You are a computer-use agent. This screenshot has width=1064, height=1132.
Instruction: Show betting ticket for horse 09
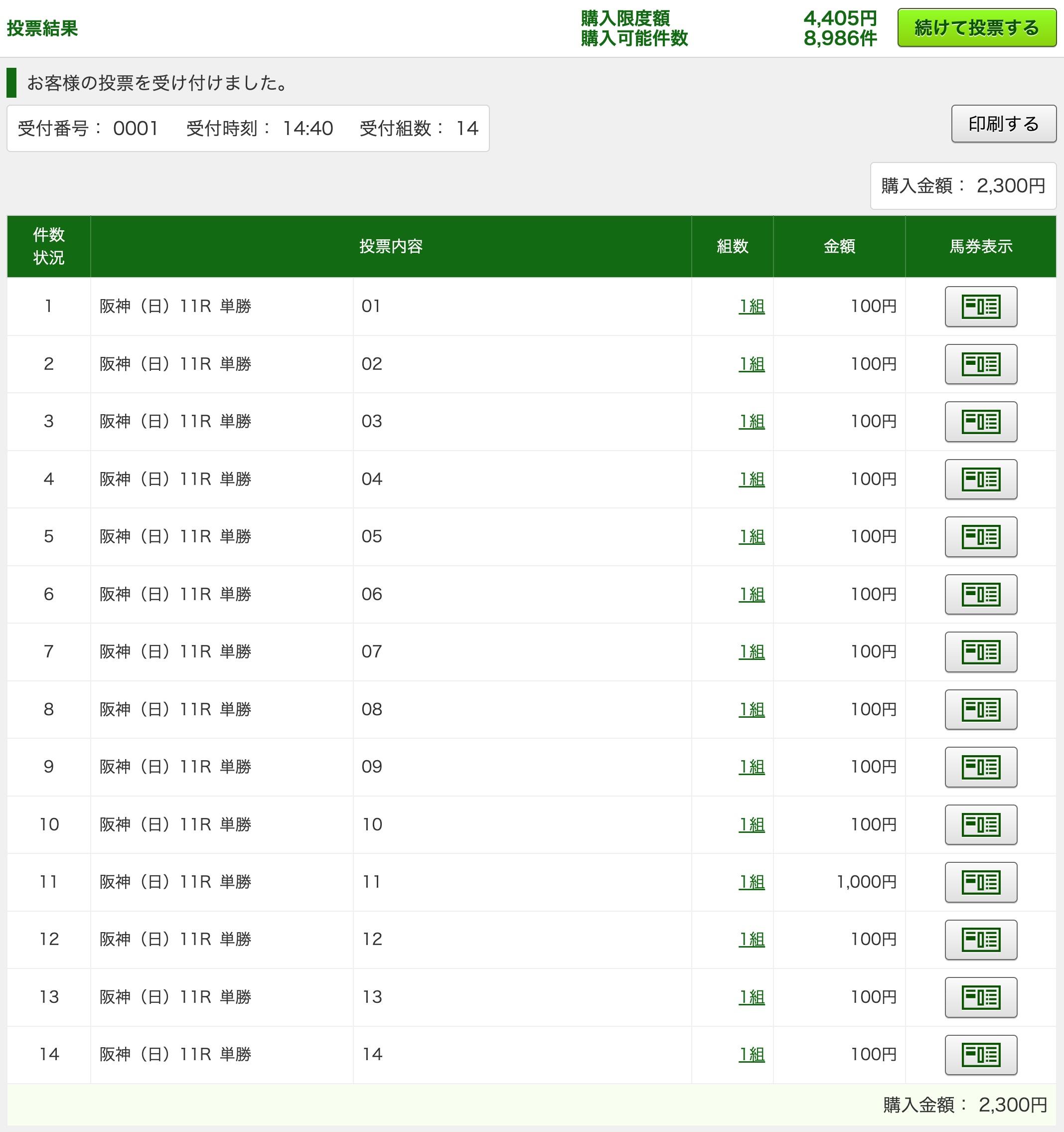(980, 767)
